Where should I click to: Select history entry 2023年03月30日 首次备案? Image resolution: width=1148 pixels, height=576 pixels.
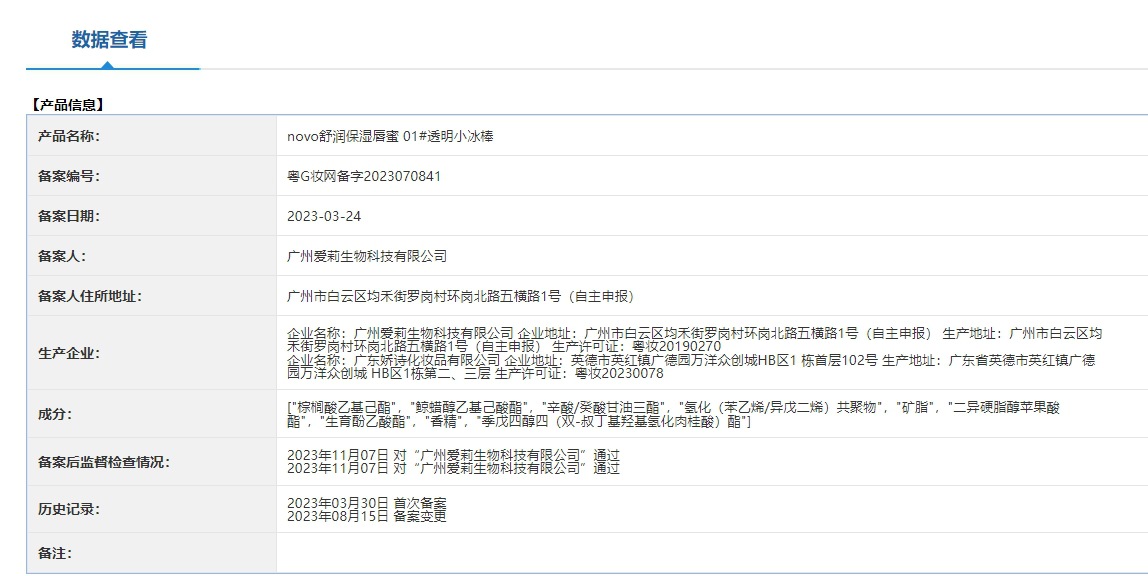coord(367,503)
